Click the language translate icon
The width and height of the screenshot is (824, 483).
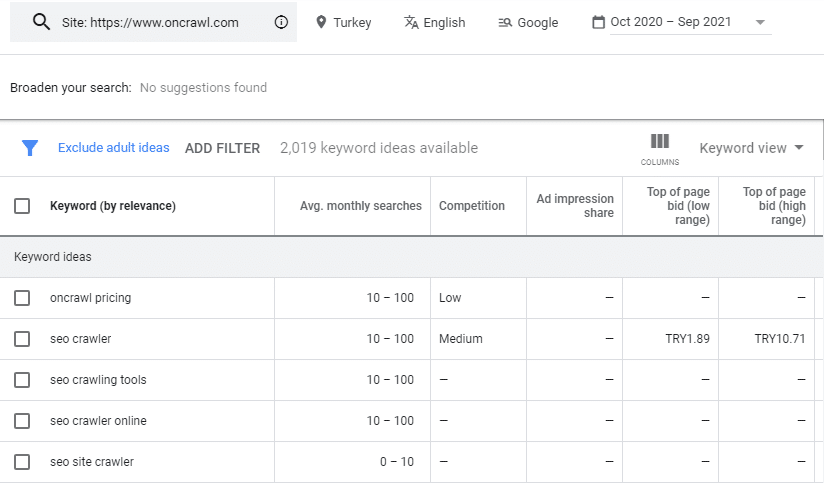[x=411, y=22]
